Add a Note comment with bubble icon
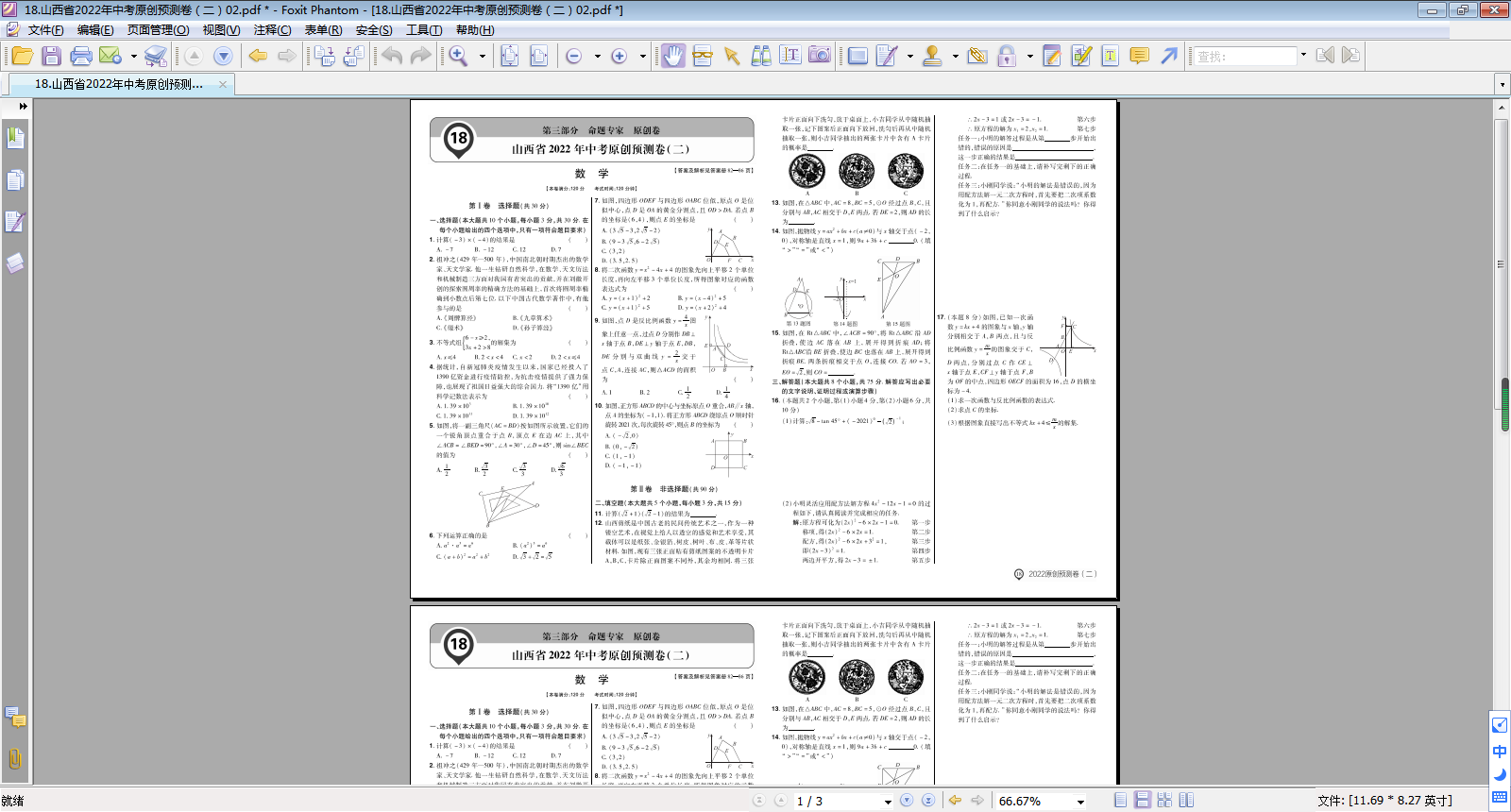The width and height of the screenshot is (1511, 812). click(1140, 57)
